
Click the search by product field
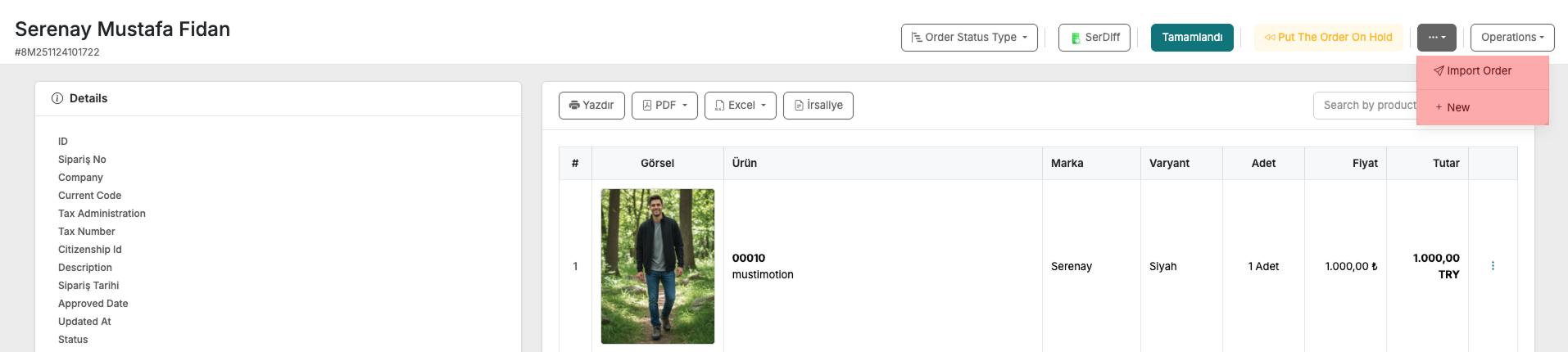coord(1366,106)
